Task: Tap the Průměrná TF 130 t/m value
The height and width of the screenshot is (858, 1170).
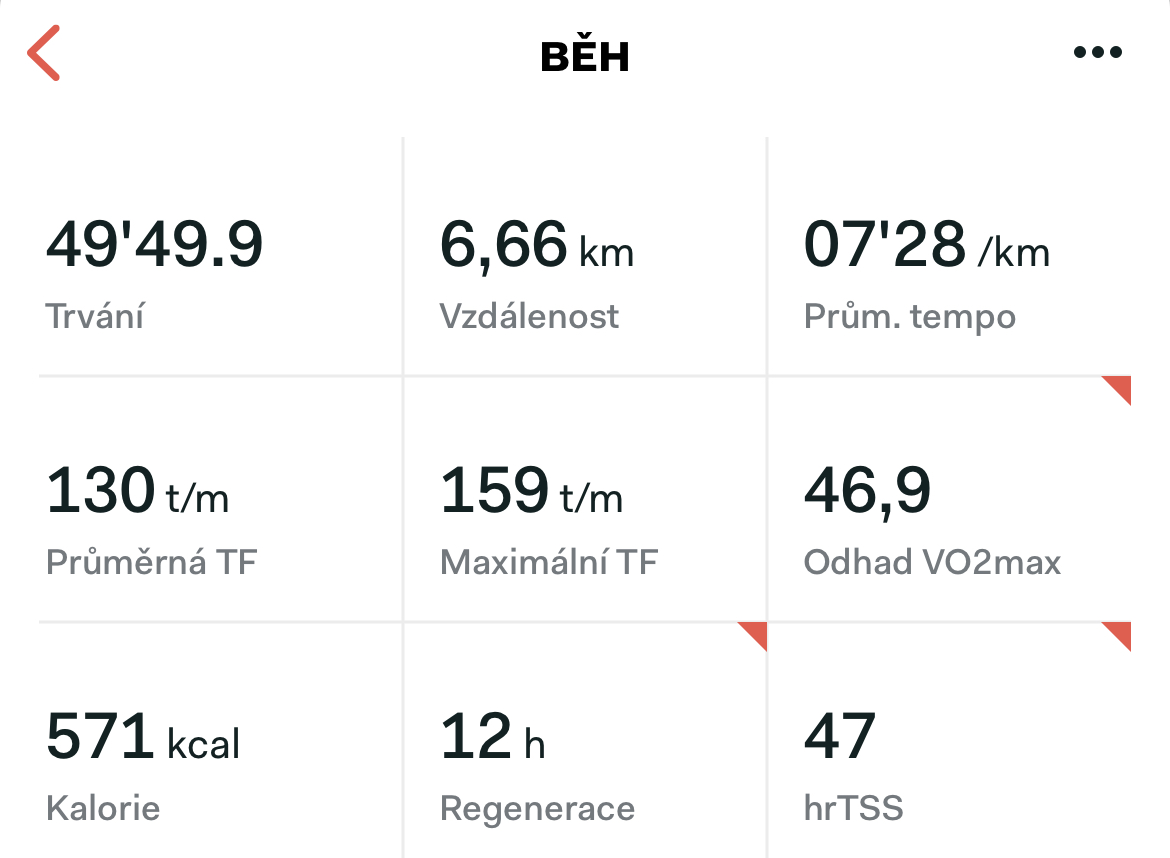Action: [x=137, y=490]
